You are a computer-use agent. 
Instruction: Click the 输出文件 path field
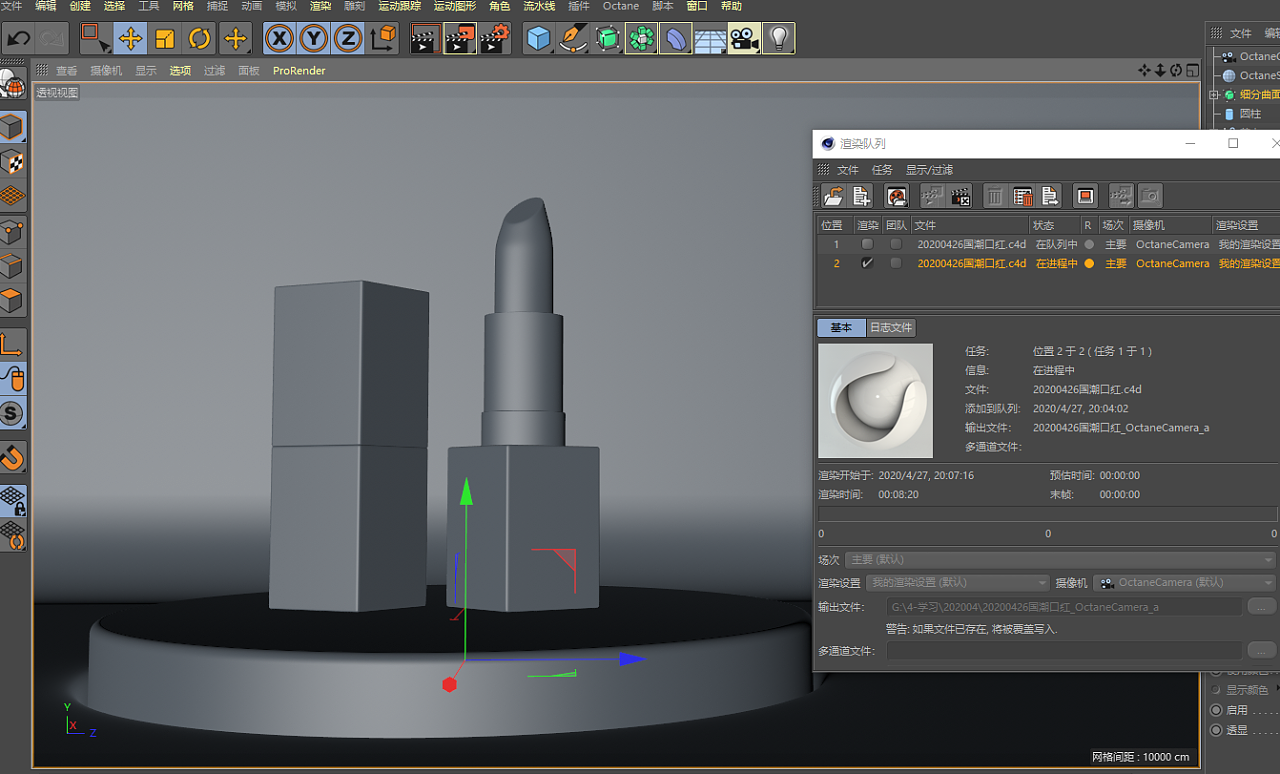click(1064, 606)
